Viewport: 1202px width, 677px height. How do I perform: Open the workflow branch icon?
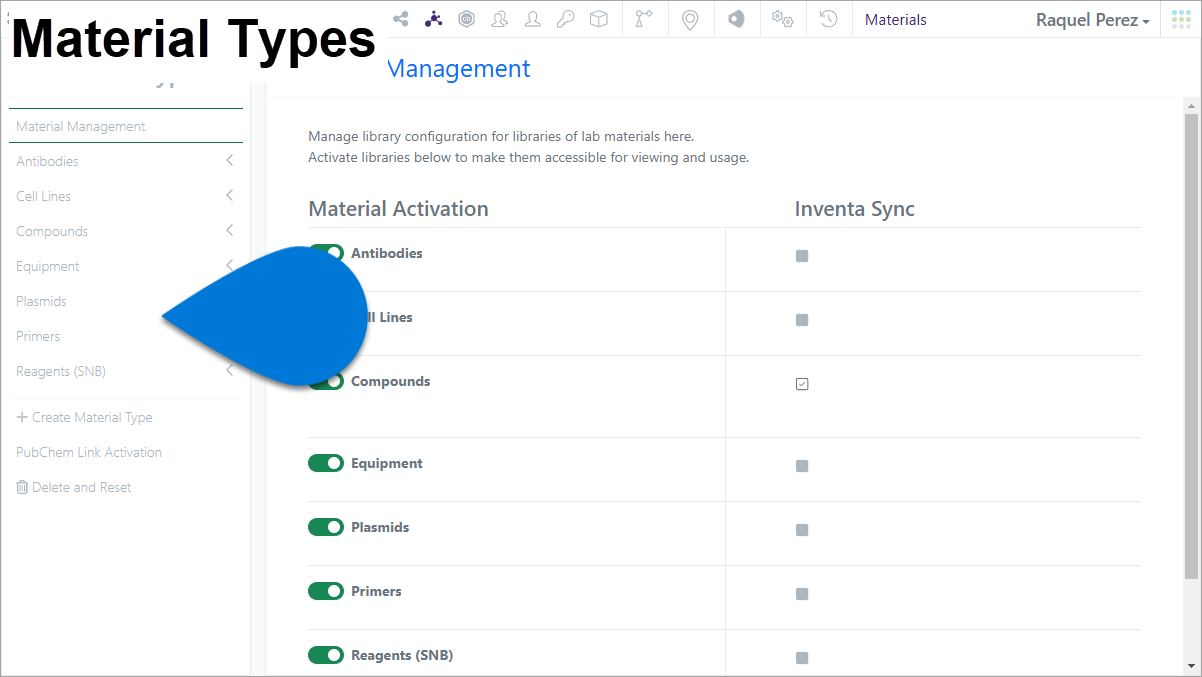(644, 19)
